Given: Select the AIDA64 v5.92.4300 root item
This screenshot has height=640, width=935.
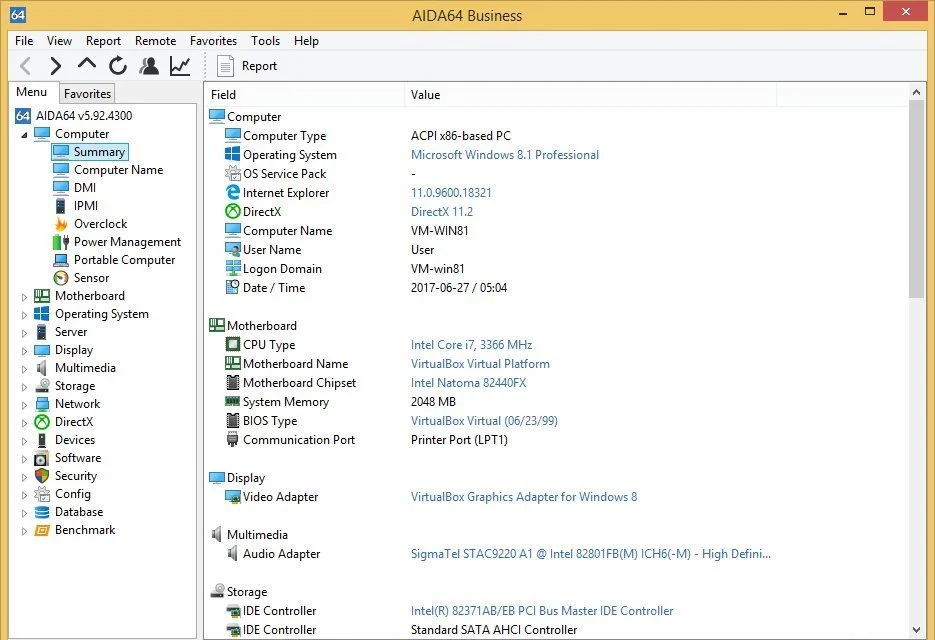Looking at the screenshot, I should (73, 116).
